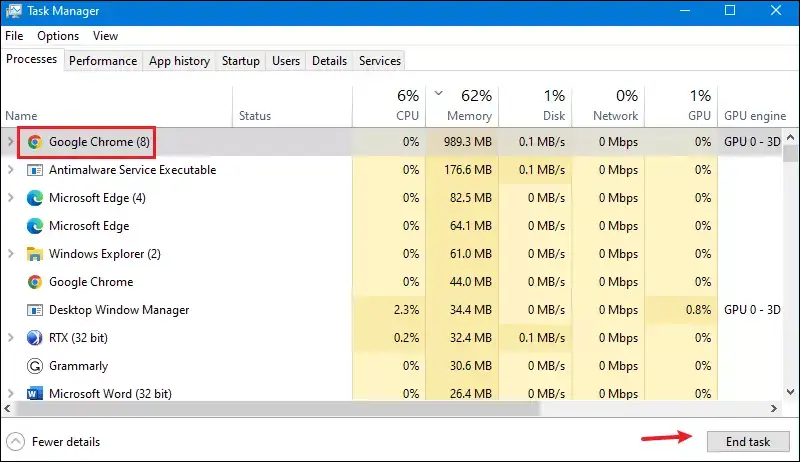The height and width of the screenshot is (462, 800).
Task: Click the 30.6 MB memory cell
Action: point(462,366)
